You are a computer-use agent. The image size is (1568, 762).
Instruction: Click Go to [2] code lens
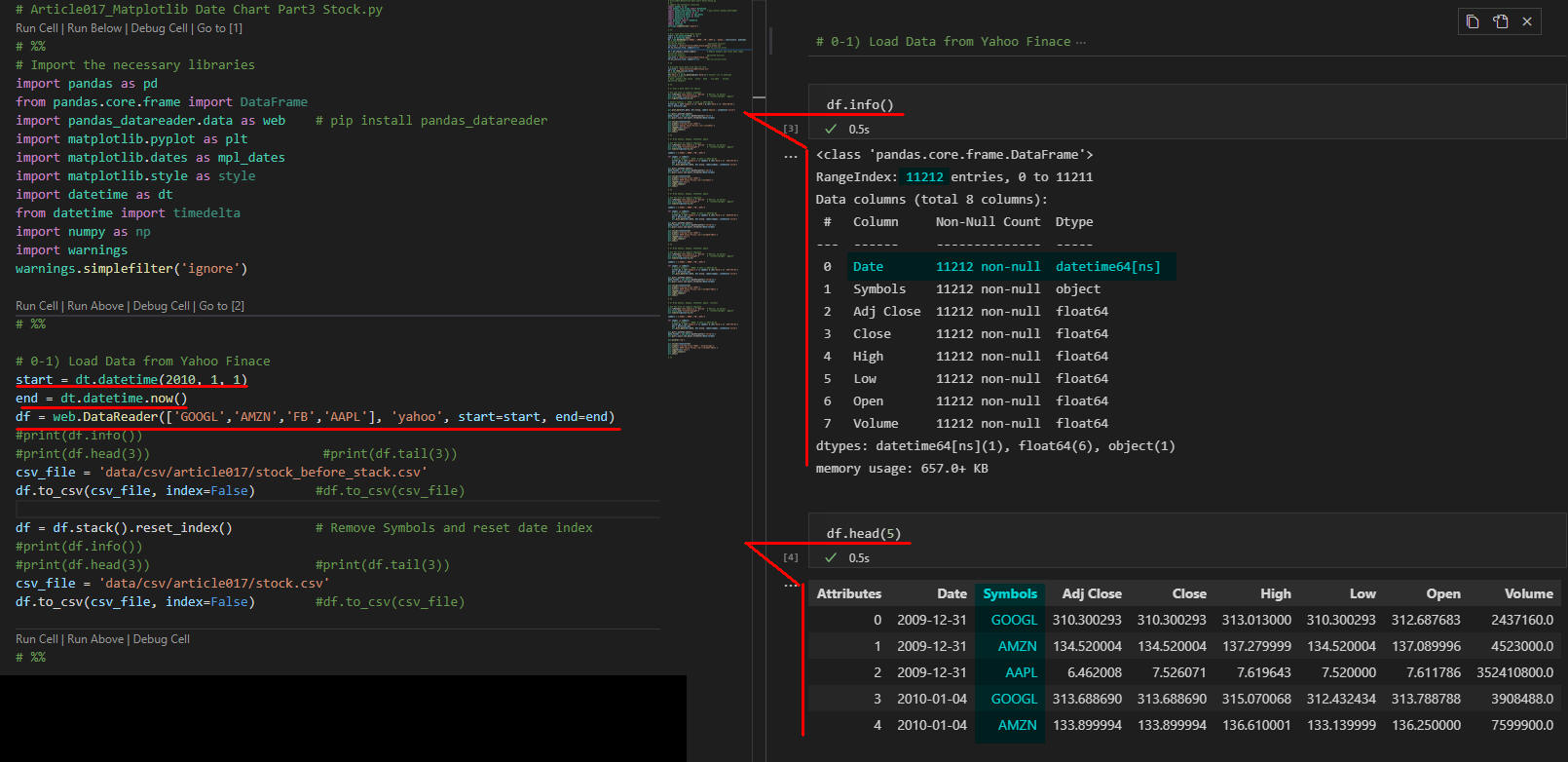(222, 306)
